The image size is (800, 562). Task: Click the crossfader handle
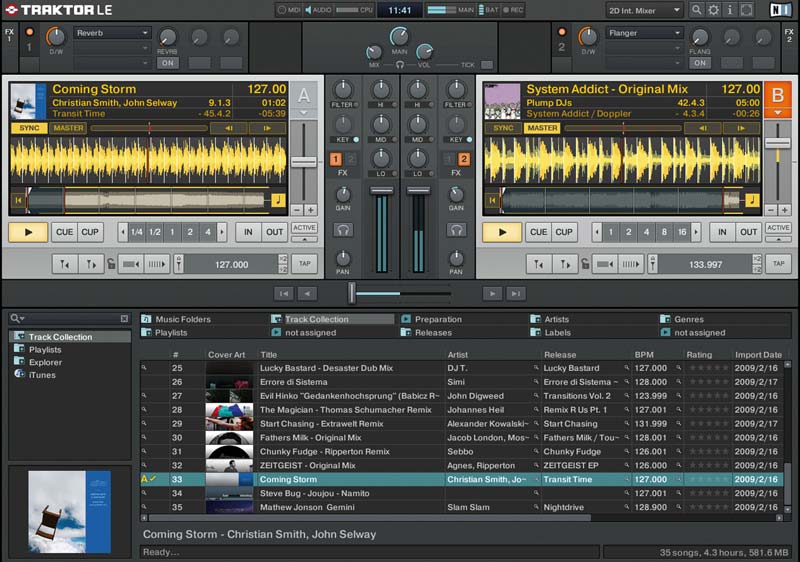(x=351, y=293)
